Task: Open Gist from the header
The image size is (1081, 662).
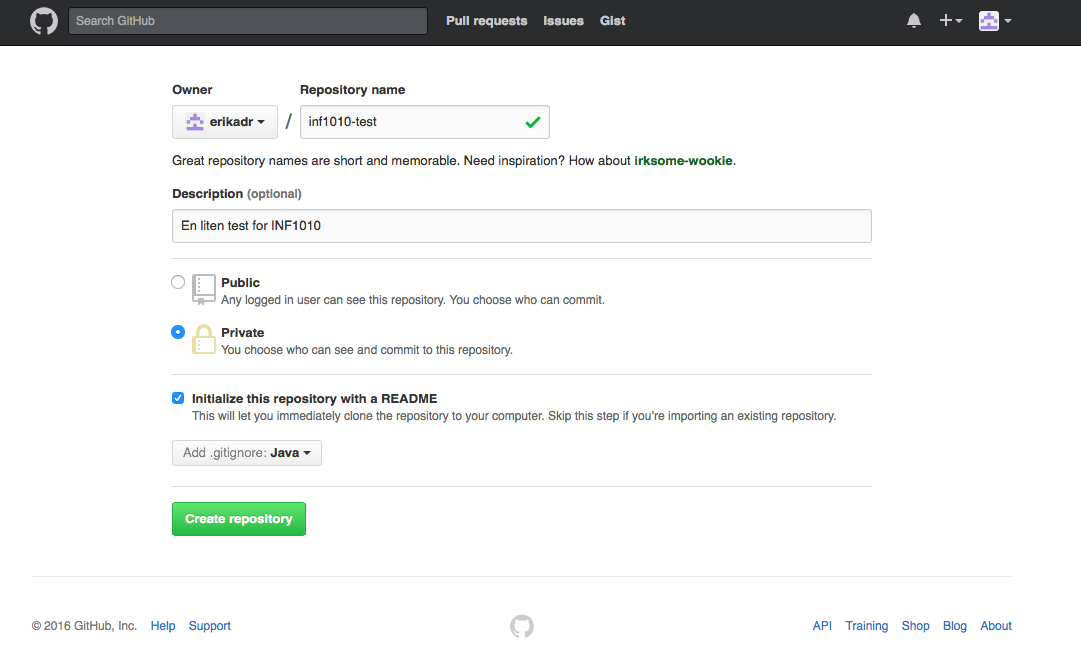Action: point(612,21)
